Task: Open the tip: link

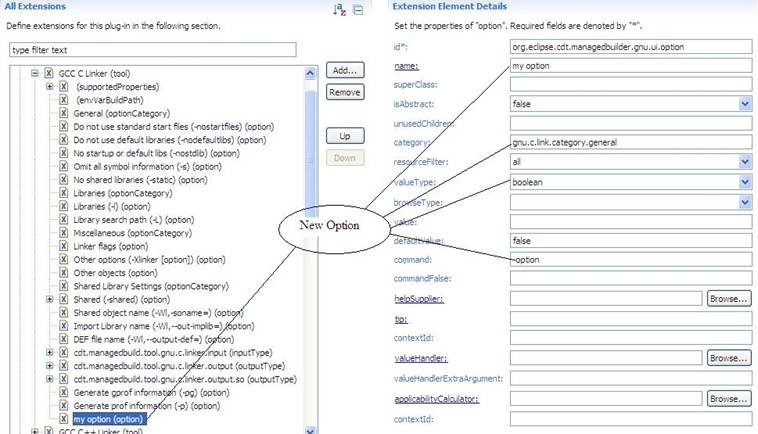Action: (401, 319)
